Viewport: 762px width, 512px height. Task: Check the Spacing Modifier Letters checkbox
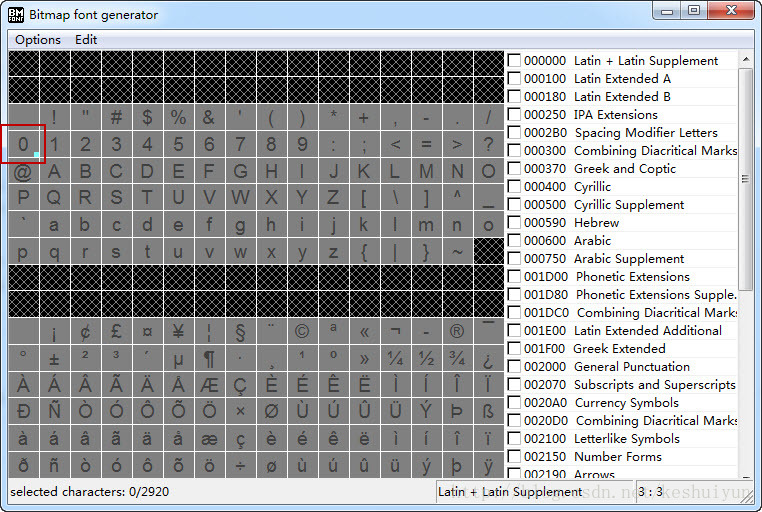(x=514, y=133)
